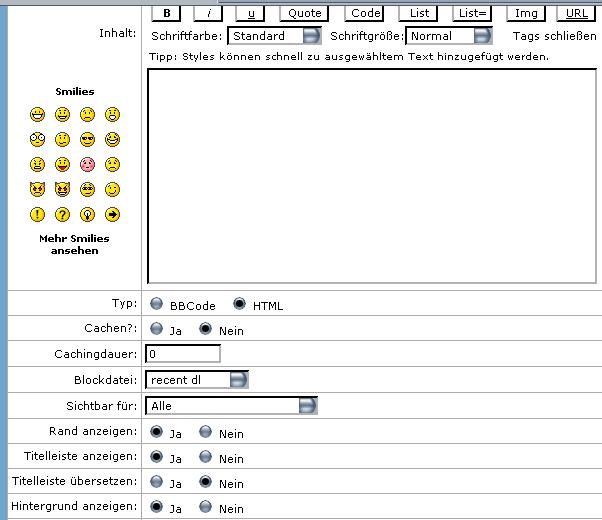
Task: Select Nein for Rand anzeigen
Action: (205, 432)
